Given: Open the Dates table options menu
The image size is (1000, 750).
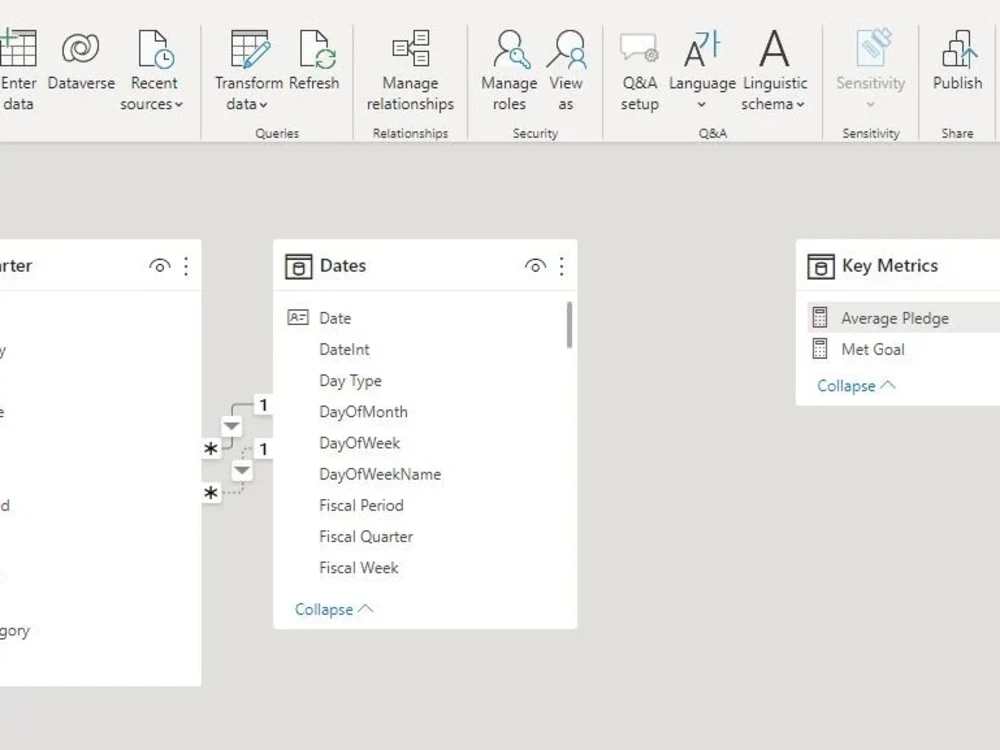Looking at the screenshot, I should [562, 266].
